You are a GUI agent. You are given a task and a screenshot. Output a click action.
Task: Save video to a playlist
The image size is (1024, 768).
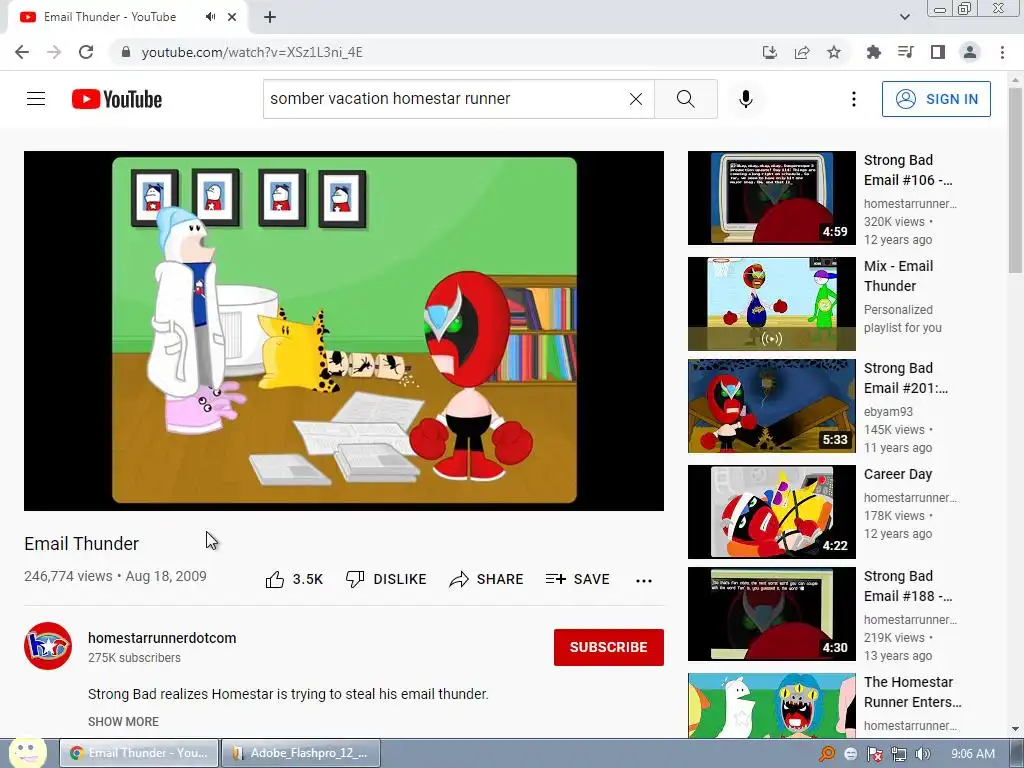tap(577, 579)
